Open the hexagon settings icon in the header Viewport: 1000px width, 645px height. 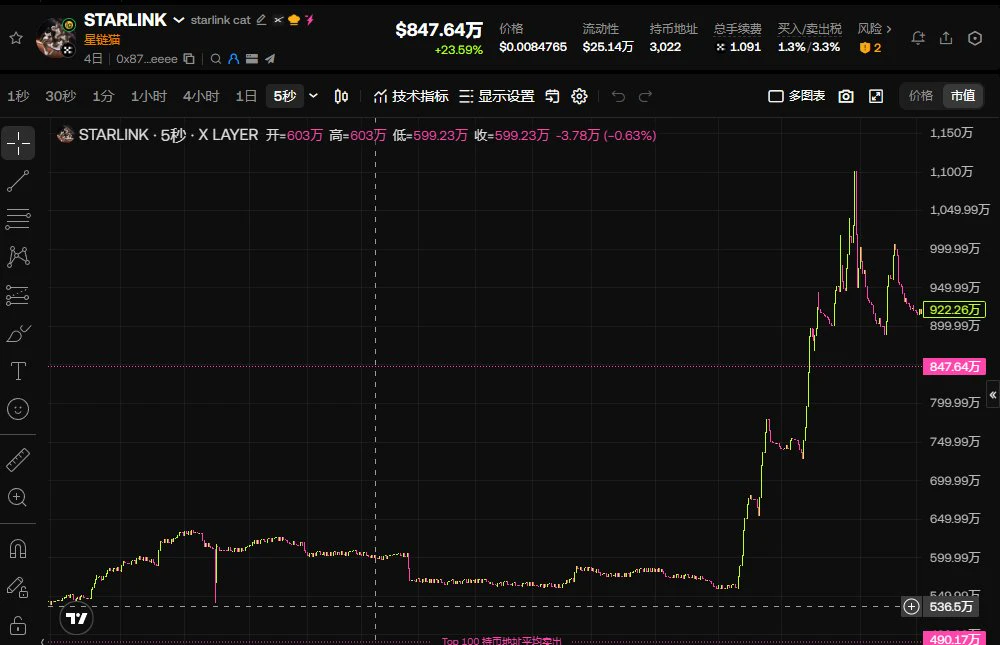974,38
